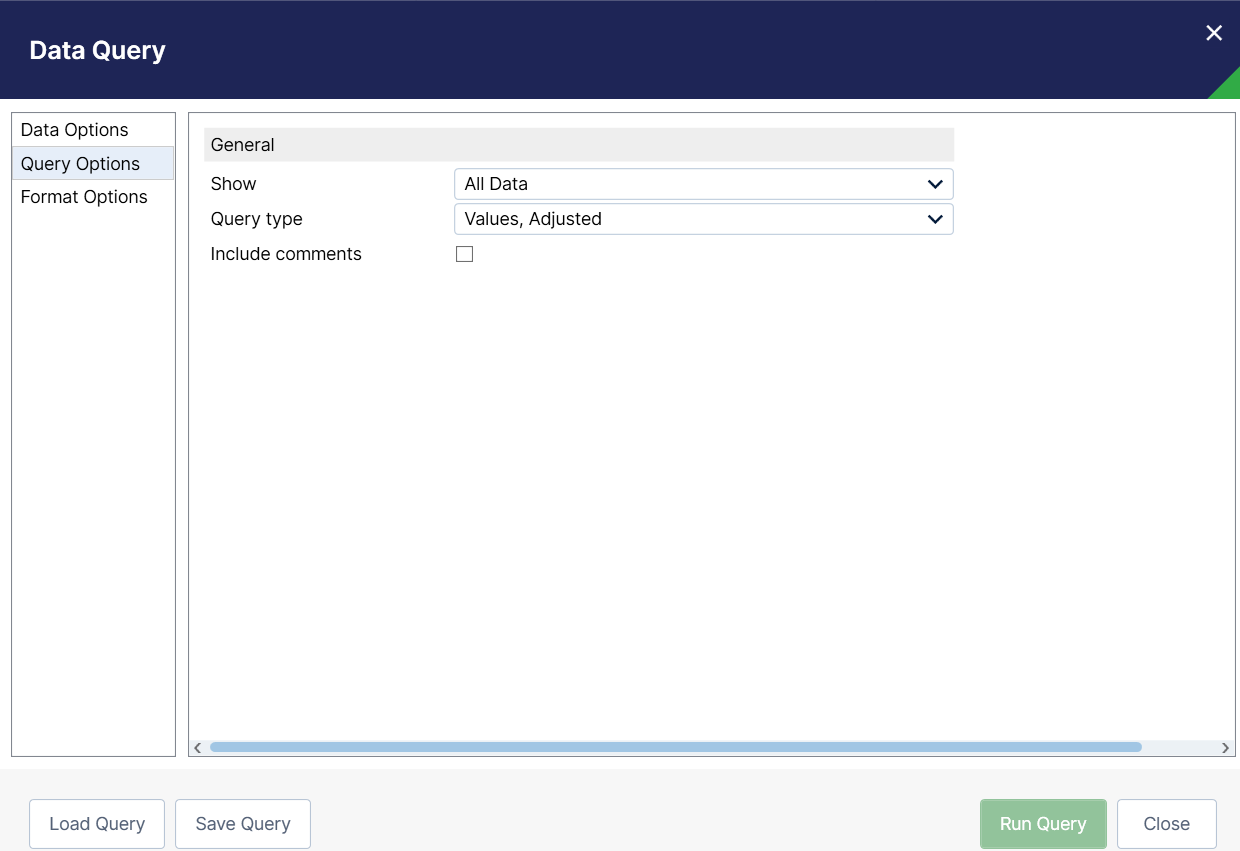Open the Format Options section
The height and width of the screenshot is (851, 1240).
[84, 197]
